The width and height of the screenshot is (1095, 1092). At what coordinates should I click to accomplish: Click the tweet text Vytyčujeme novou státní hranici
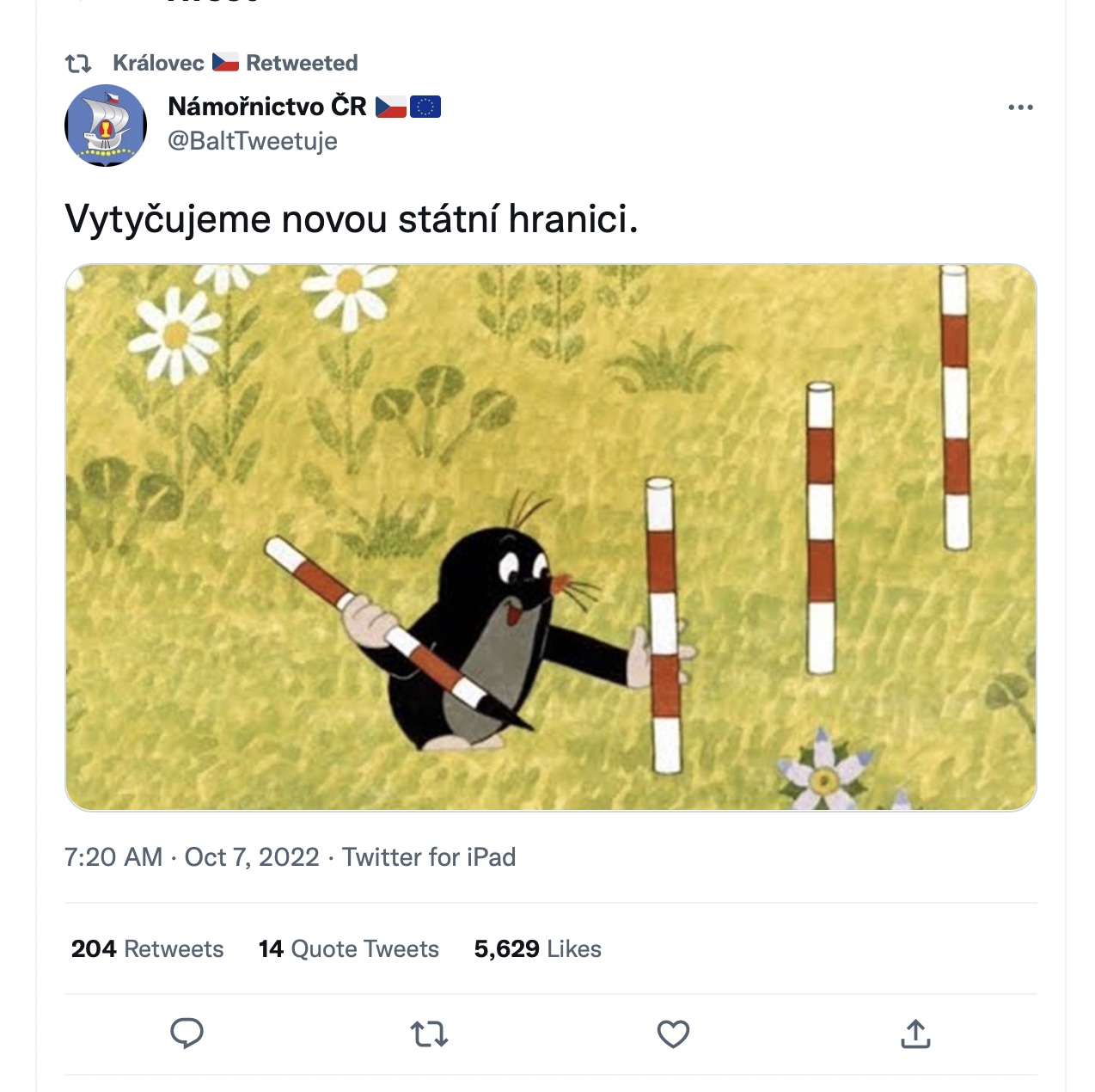coord(352,218)
